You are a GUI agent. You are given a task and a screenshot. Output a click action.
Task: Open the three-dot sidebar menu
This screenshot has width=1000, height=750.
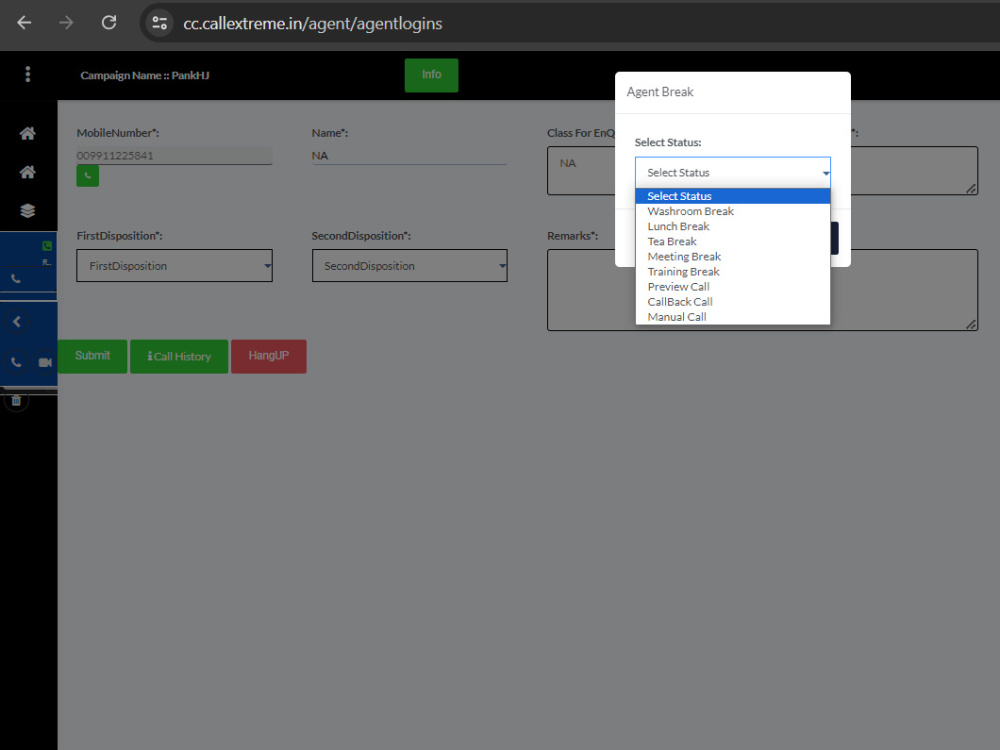point(27,75)
